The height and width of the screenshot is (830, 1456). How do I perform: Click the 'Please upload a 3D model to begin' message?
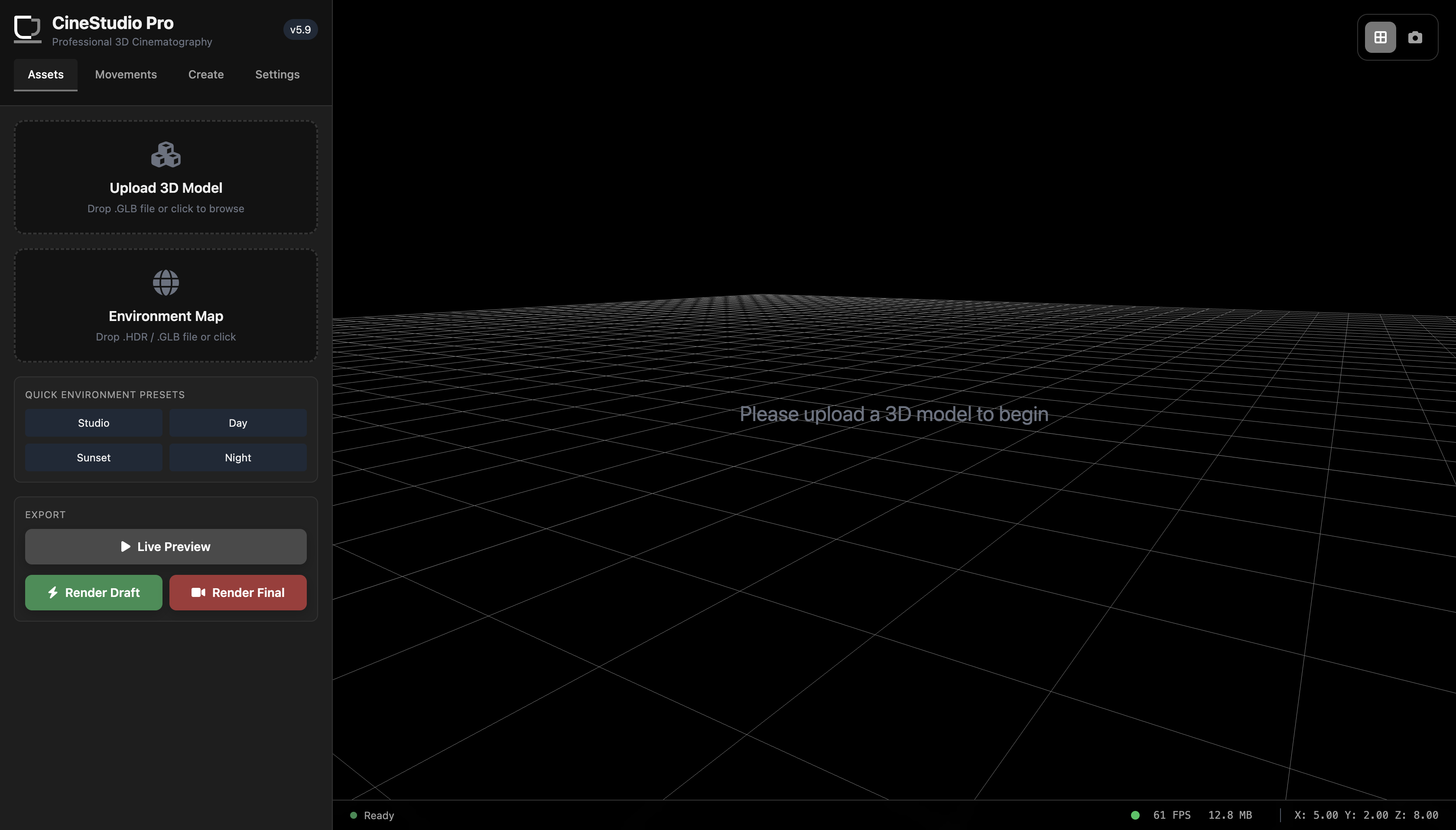pos(894,415)
